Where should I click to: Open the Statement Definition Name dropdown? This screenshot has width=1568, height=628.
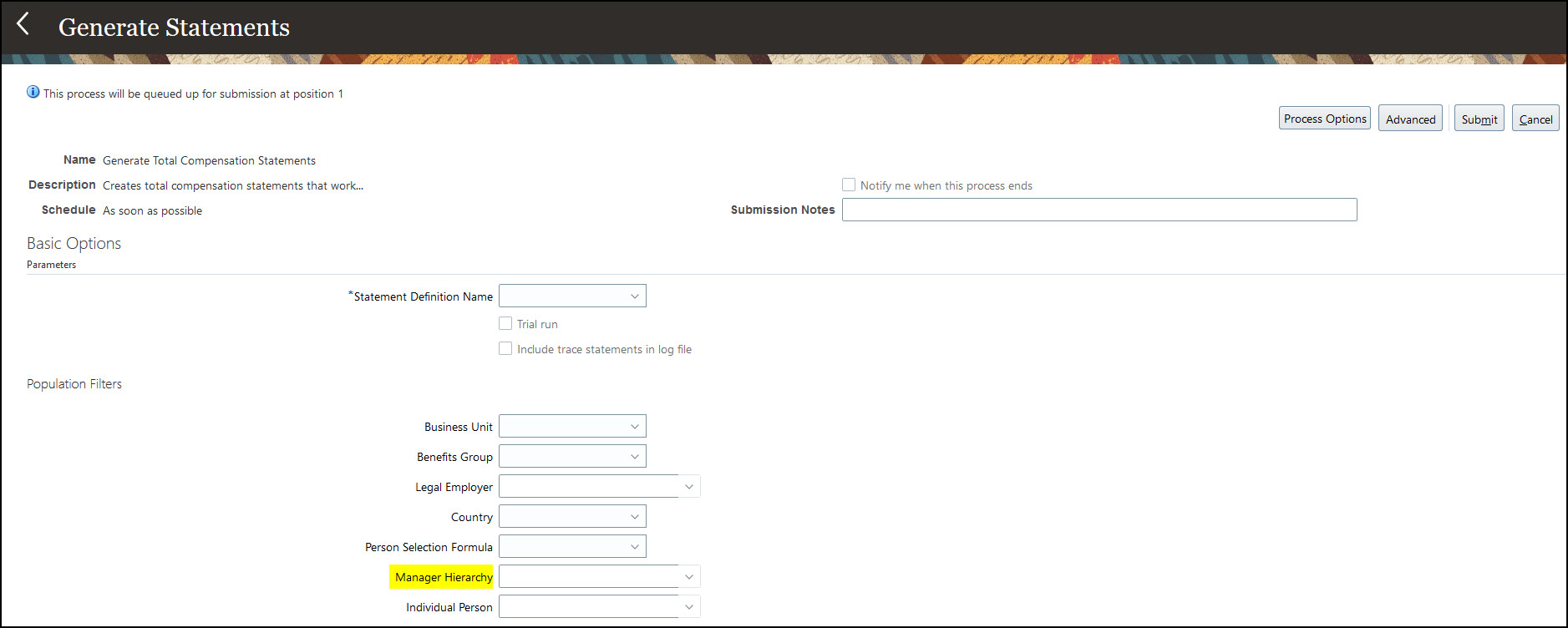tap(572, 296)
